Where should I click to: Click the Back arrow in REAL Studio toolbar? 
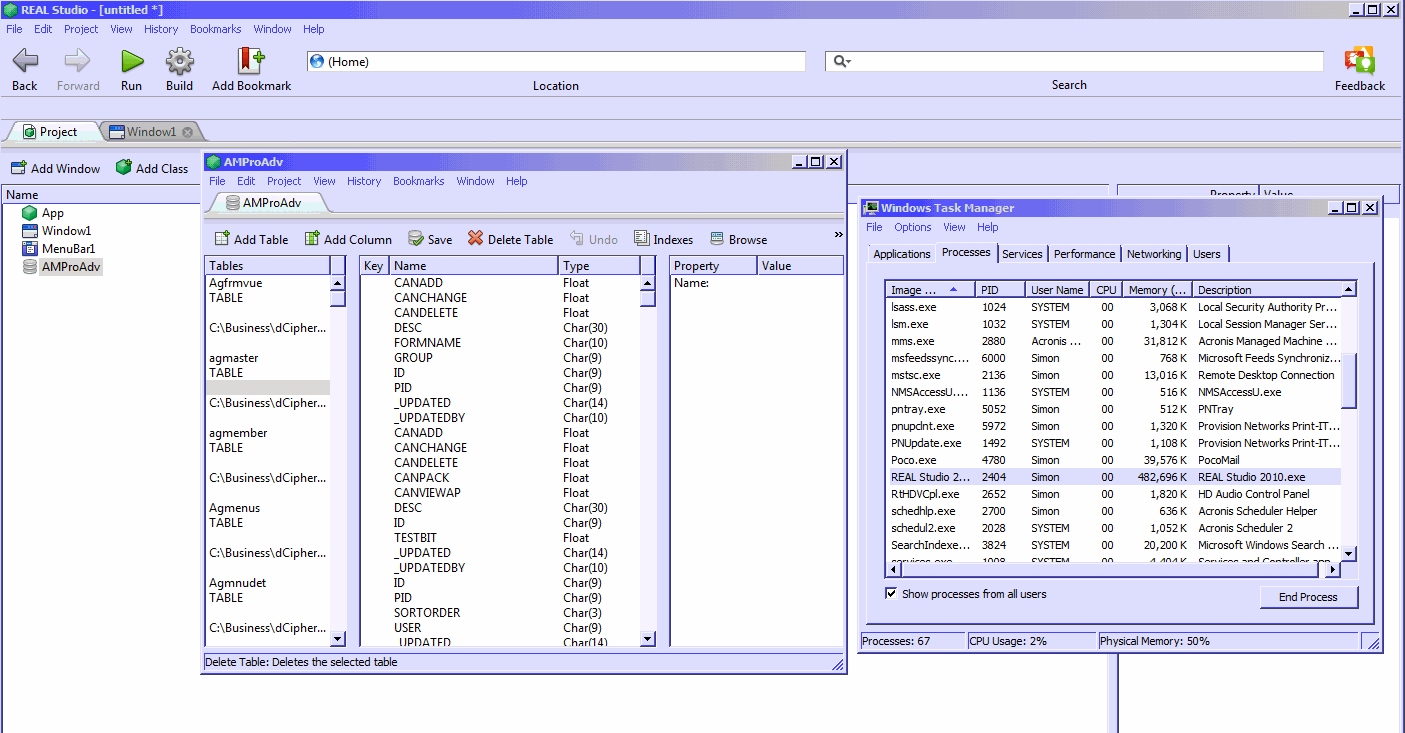point(25,61)
